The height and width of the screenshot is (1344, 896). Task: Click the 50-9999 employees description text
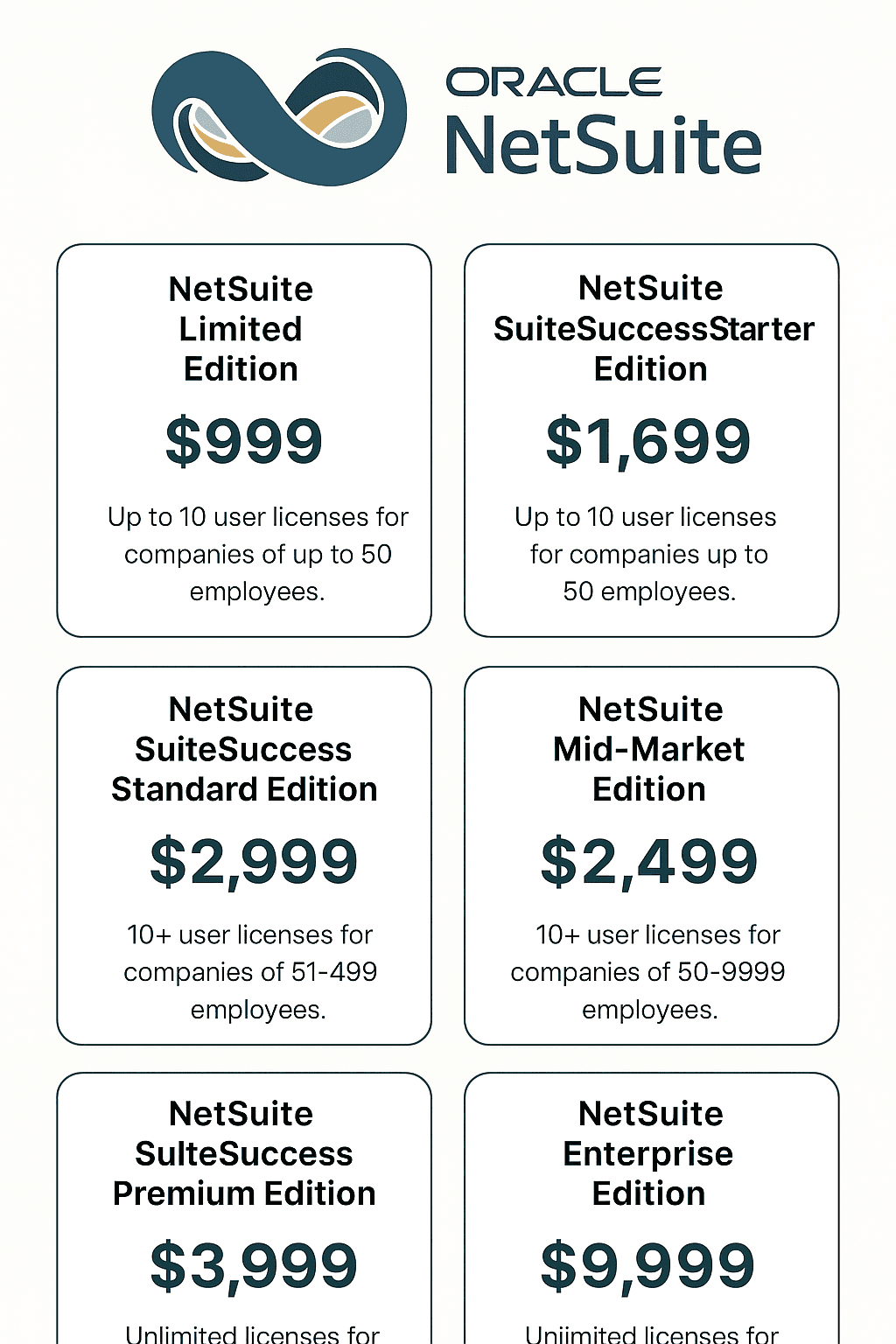pyautogui.click(x=648, y=972)
